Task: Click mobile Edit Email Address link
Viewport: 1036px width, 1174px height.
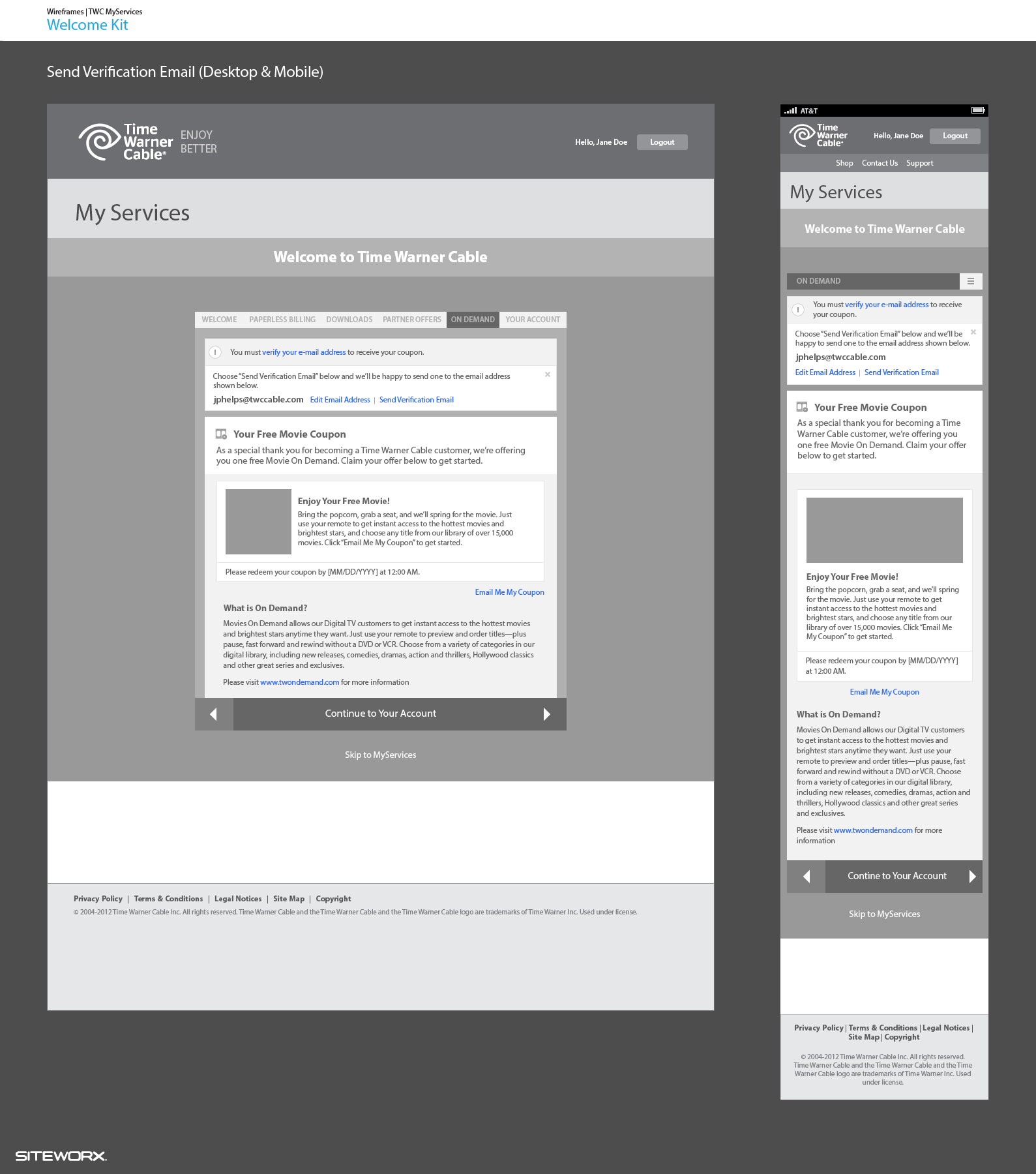Action: pyautogui.click(x=825, y=372)
